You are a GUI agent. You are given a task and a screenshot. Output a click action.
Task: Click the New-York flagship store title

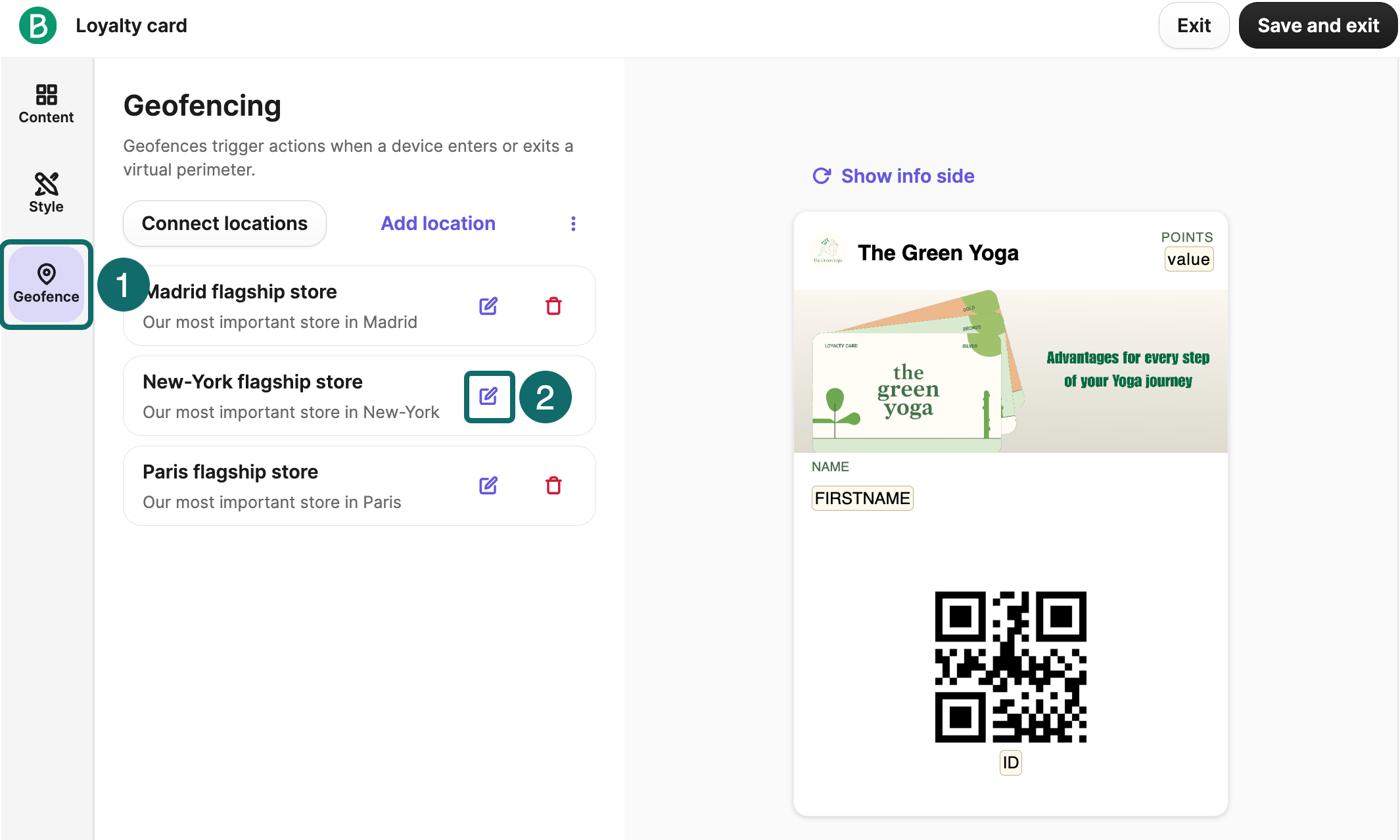(252, 382)
